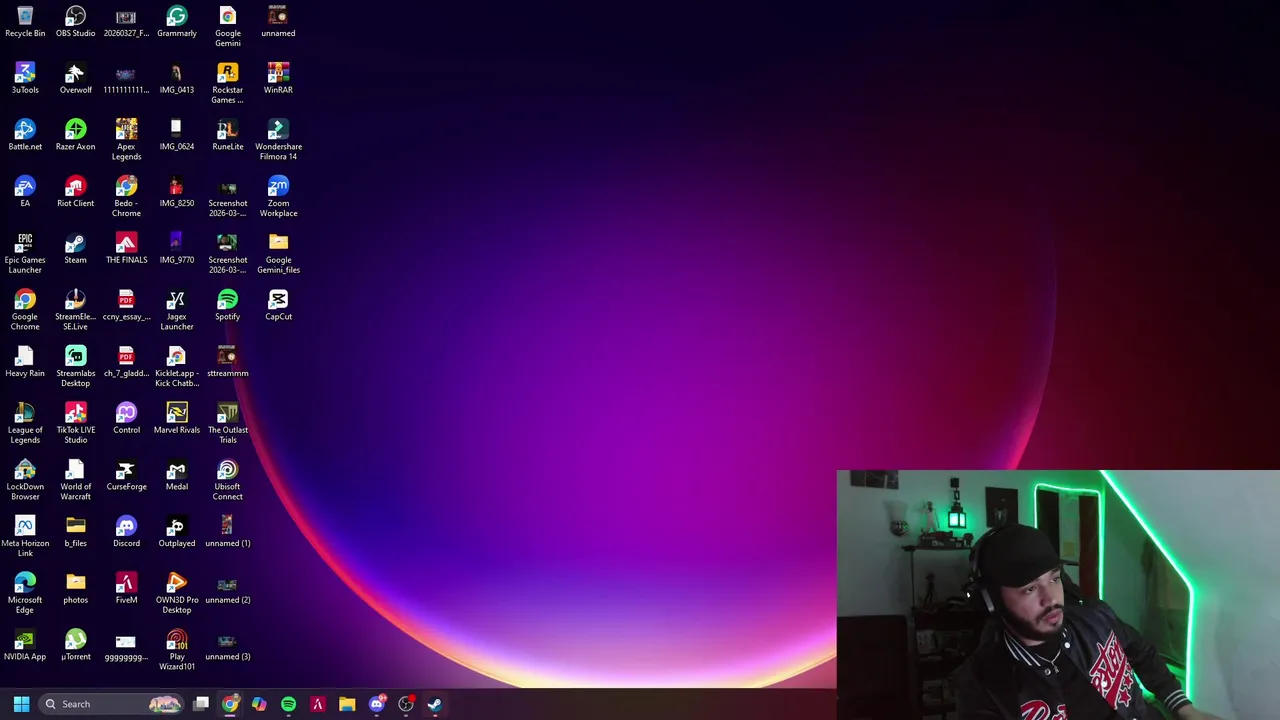Select the photos folder

point(75,589)
